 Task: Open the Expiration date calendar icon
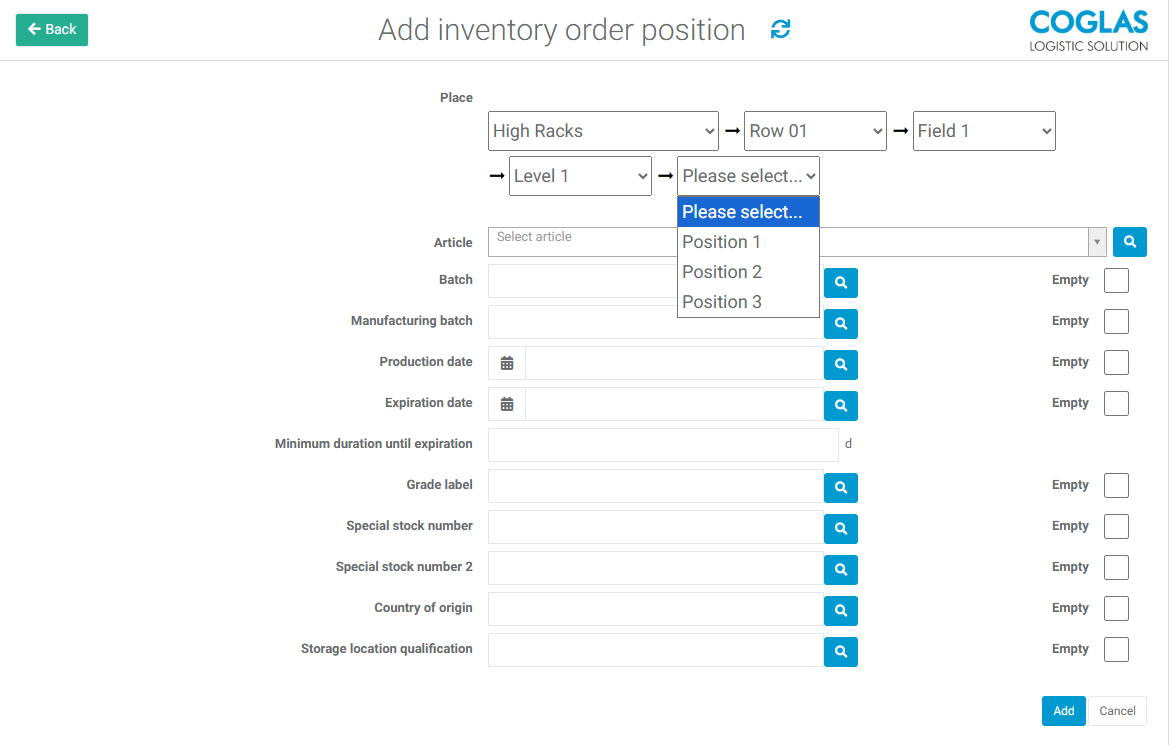(507, 404)
